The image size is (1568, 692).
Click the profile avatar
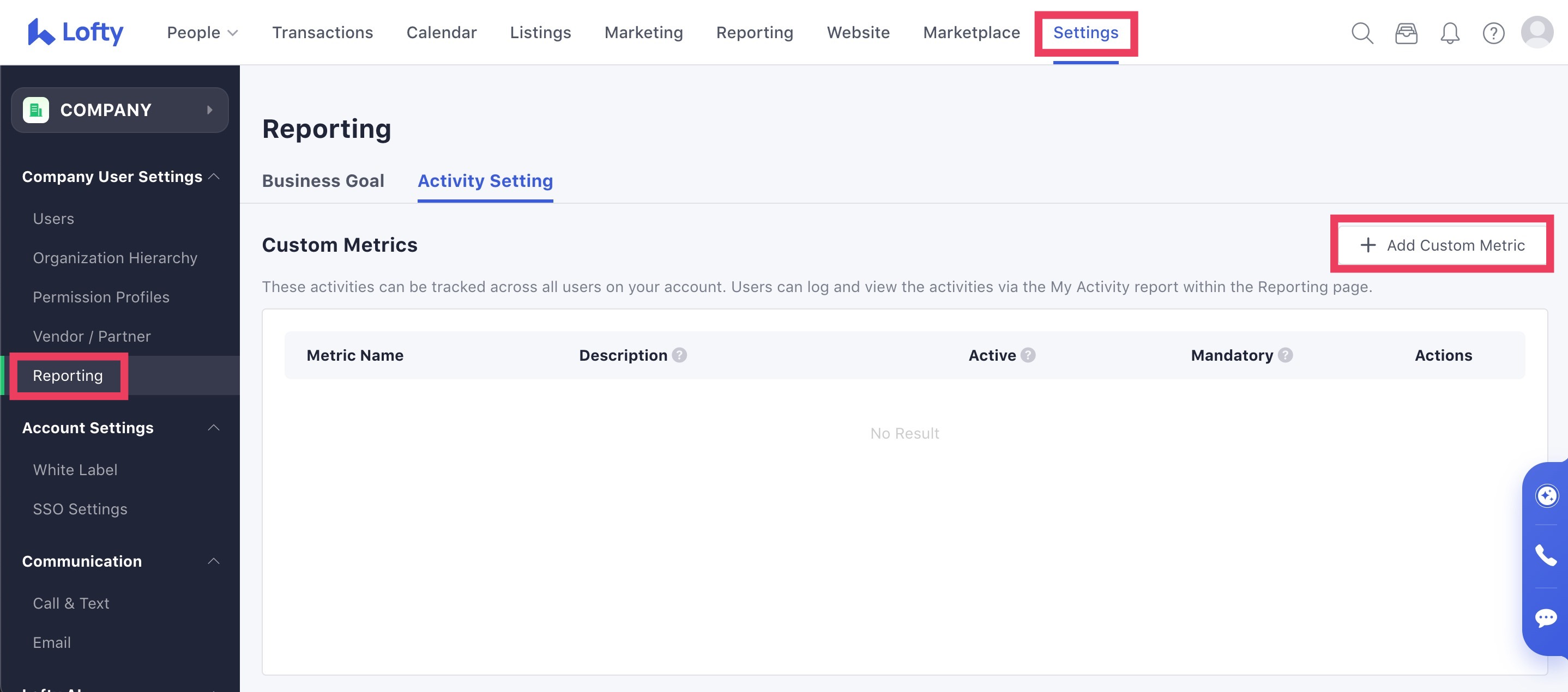click(x=1538, y=32)
